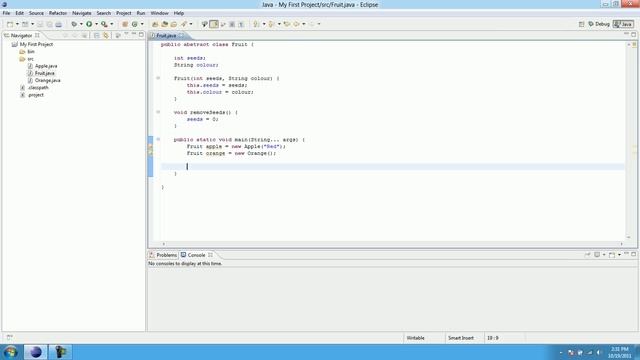Click the Link with Editor icon in Navigator

(x=106, y=36)
